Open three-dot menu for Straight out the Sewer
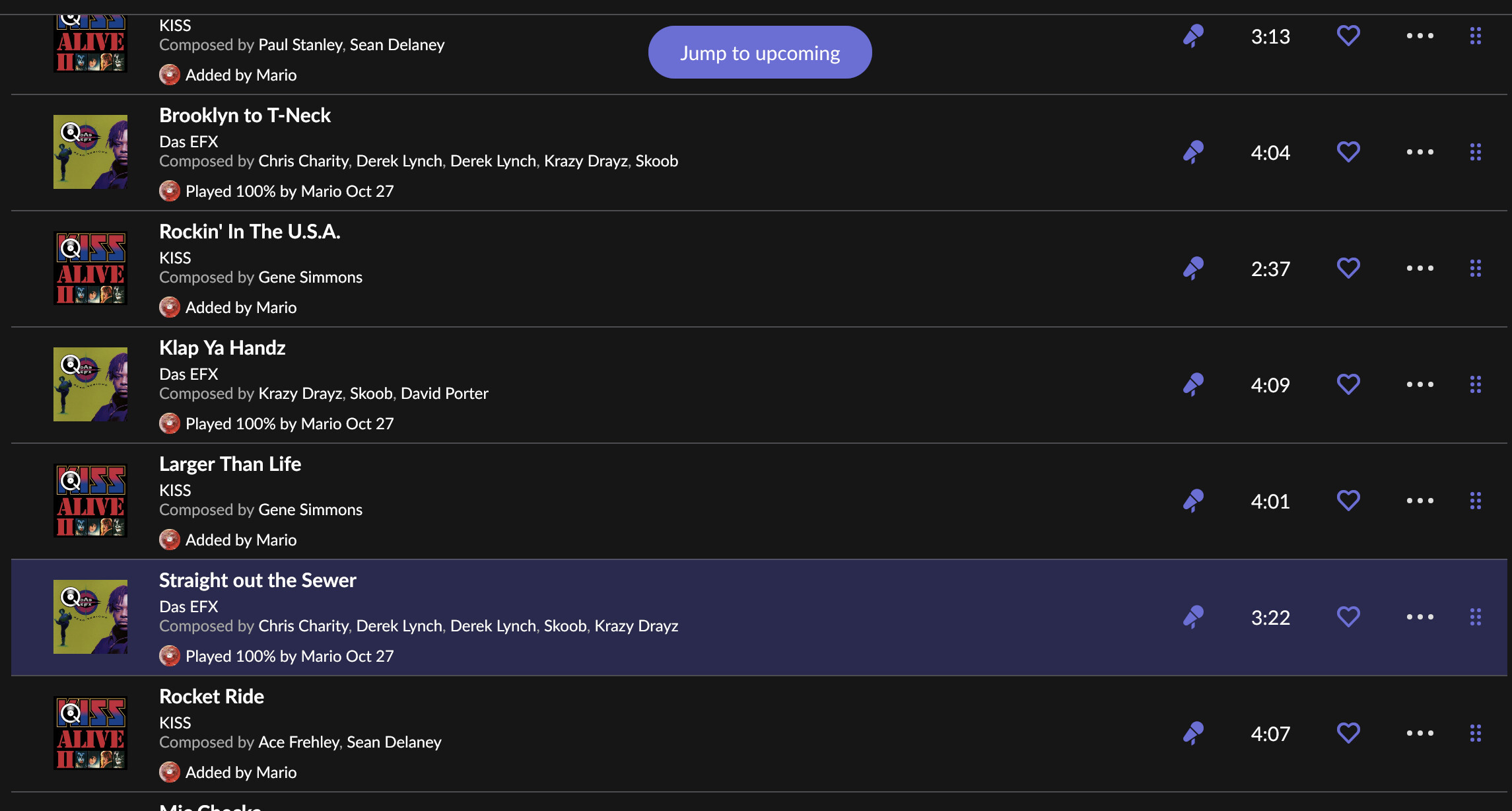The height and width of the screenshot is (811, 1512). pos(1420,617)
